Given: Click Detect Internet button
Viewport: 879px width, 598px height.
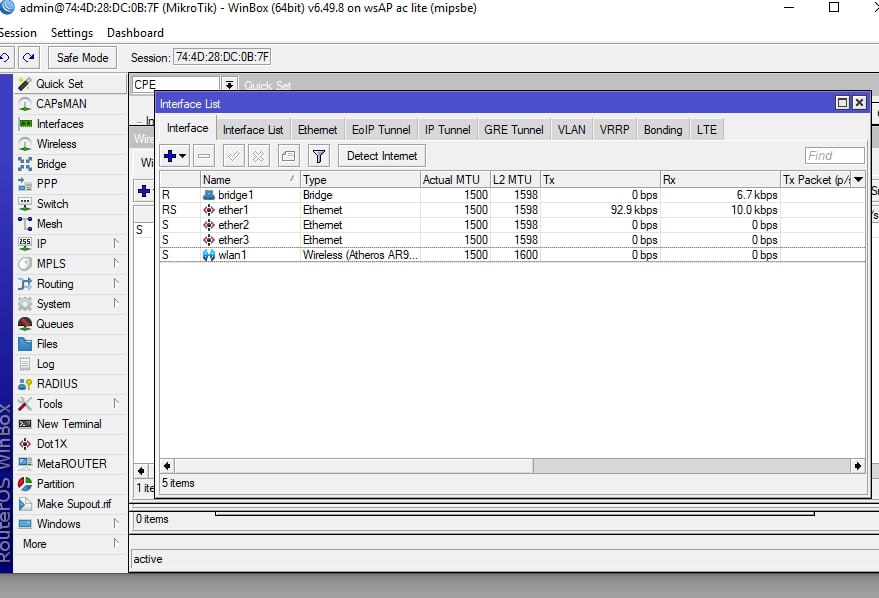Looking at the screenshot, I should 382,156.
